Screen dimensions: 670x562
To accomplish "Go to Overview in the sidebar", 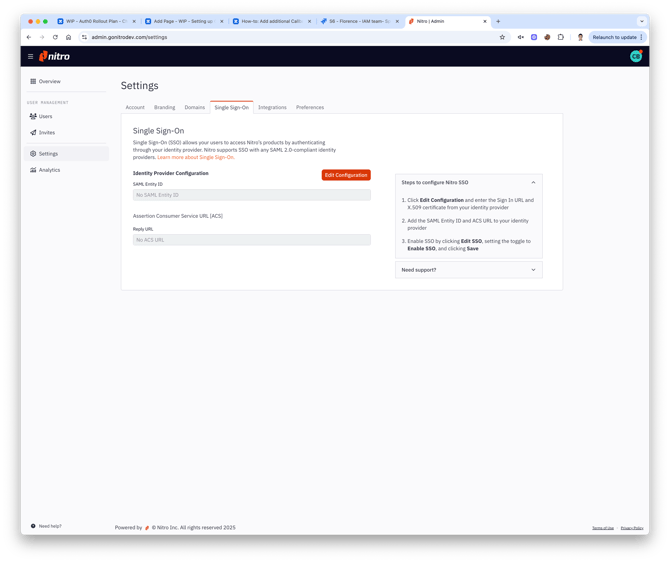I will (49, 81).
